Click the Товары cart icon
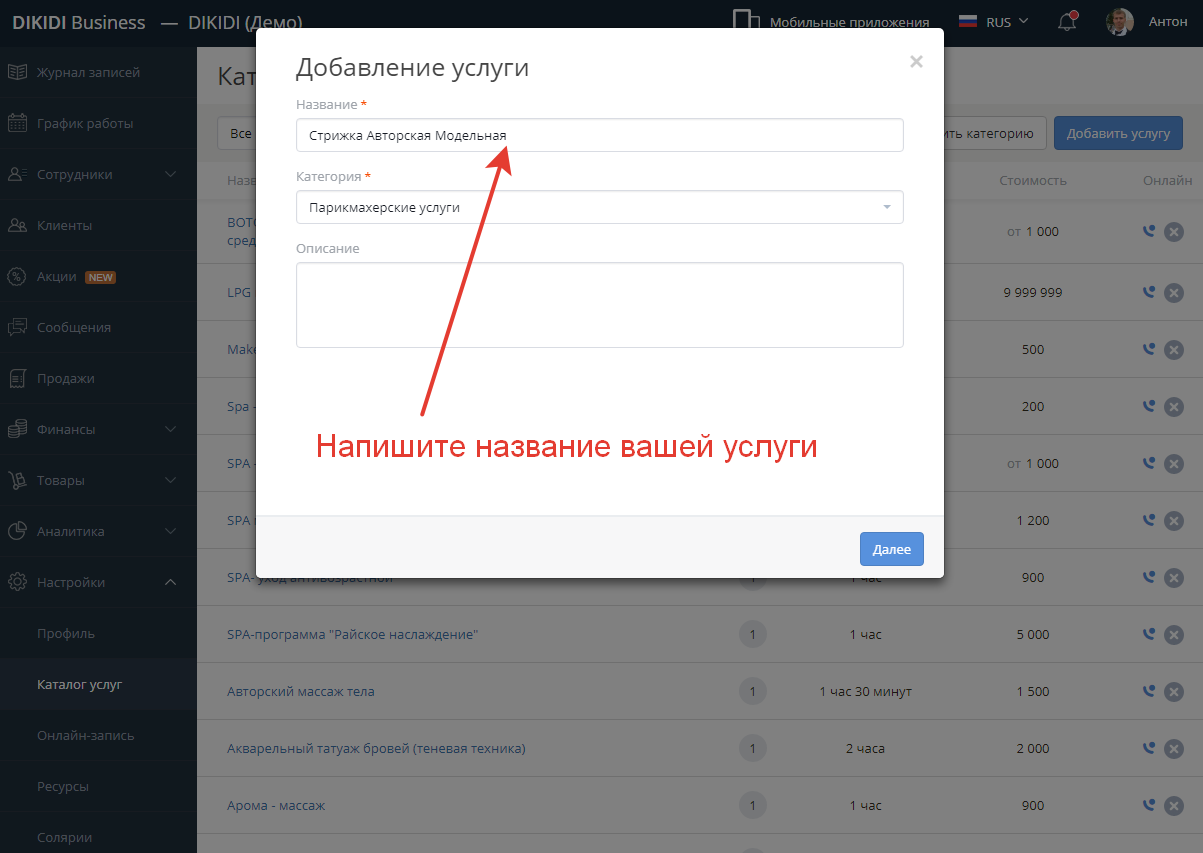 (17, 480)
